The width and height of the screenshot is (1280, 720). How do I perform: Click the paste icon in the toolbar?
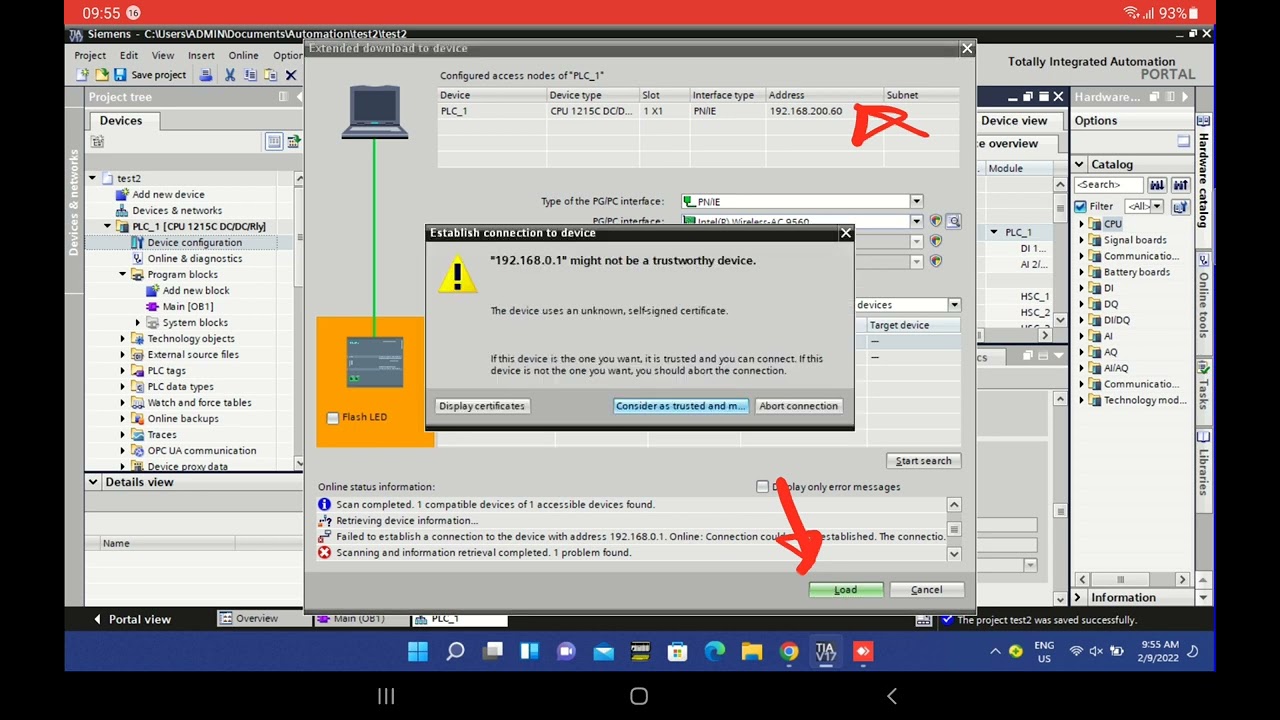coord(270,75)
